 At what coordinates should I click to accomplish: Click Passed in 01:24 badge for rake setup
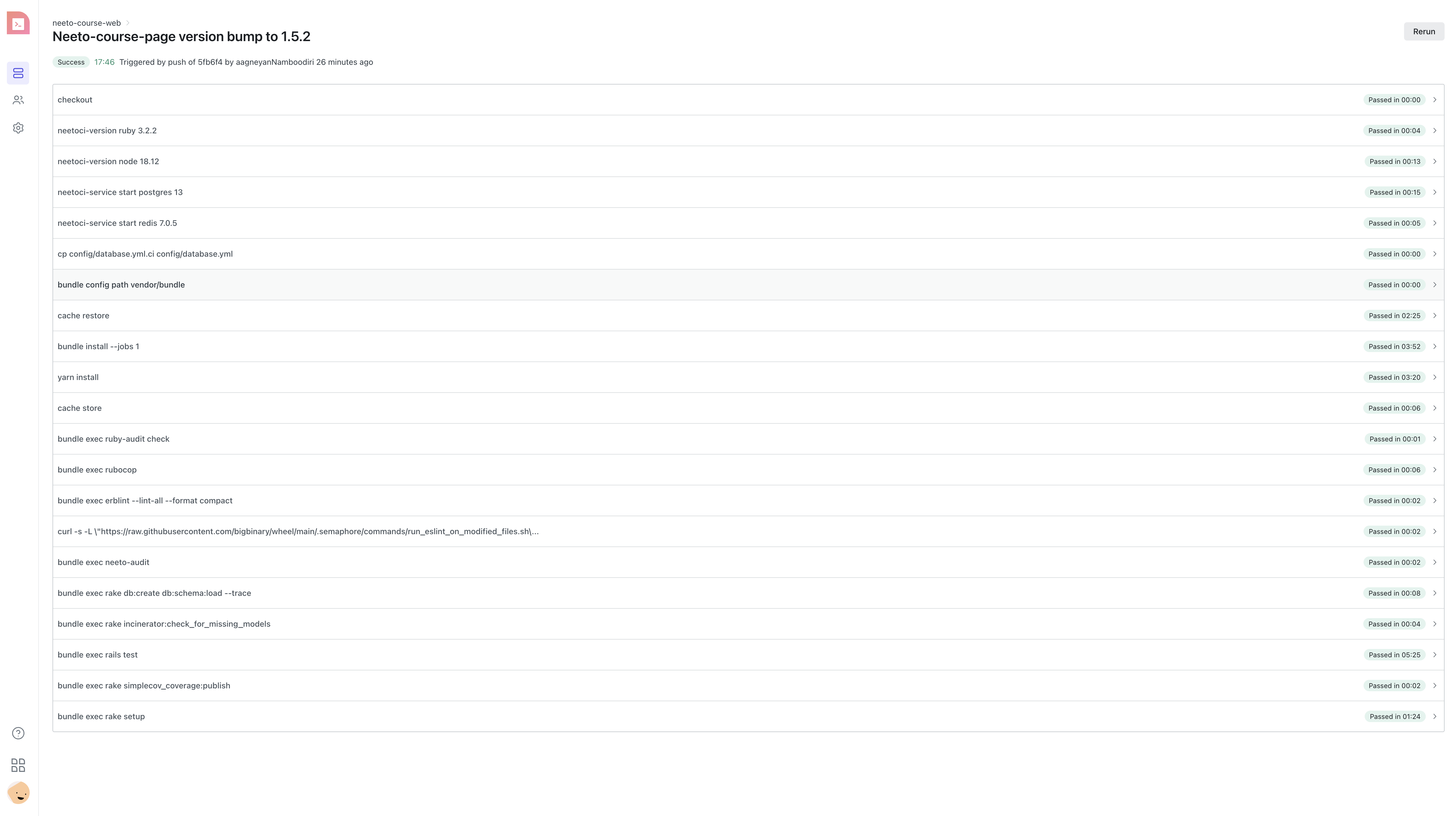1394,716
